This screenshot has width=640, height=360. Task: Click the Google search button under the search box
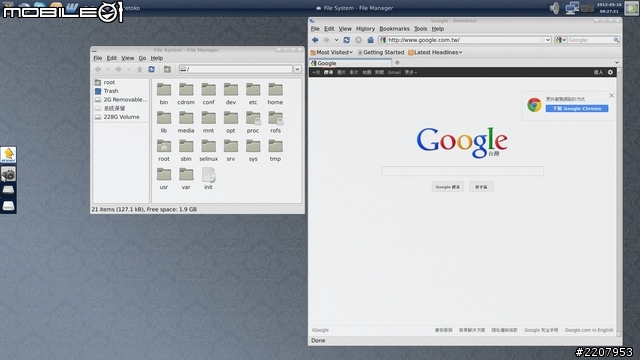click(447, 187)
